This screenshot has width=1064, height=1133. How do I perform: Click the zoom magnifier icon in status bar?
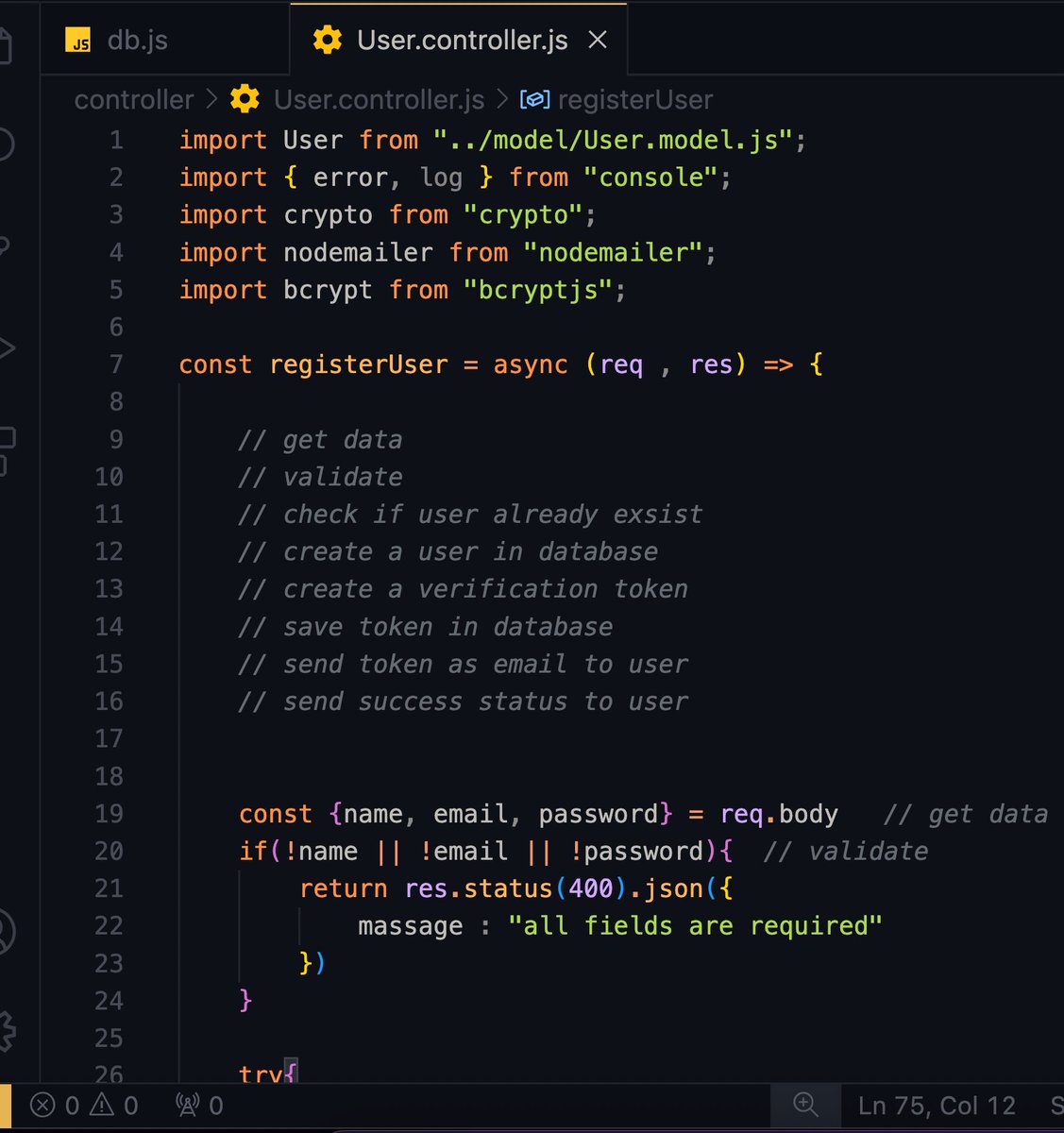pos(804,1105)
